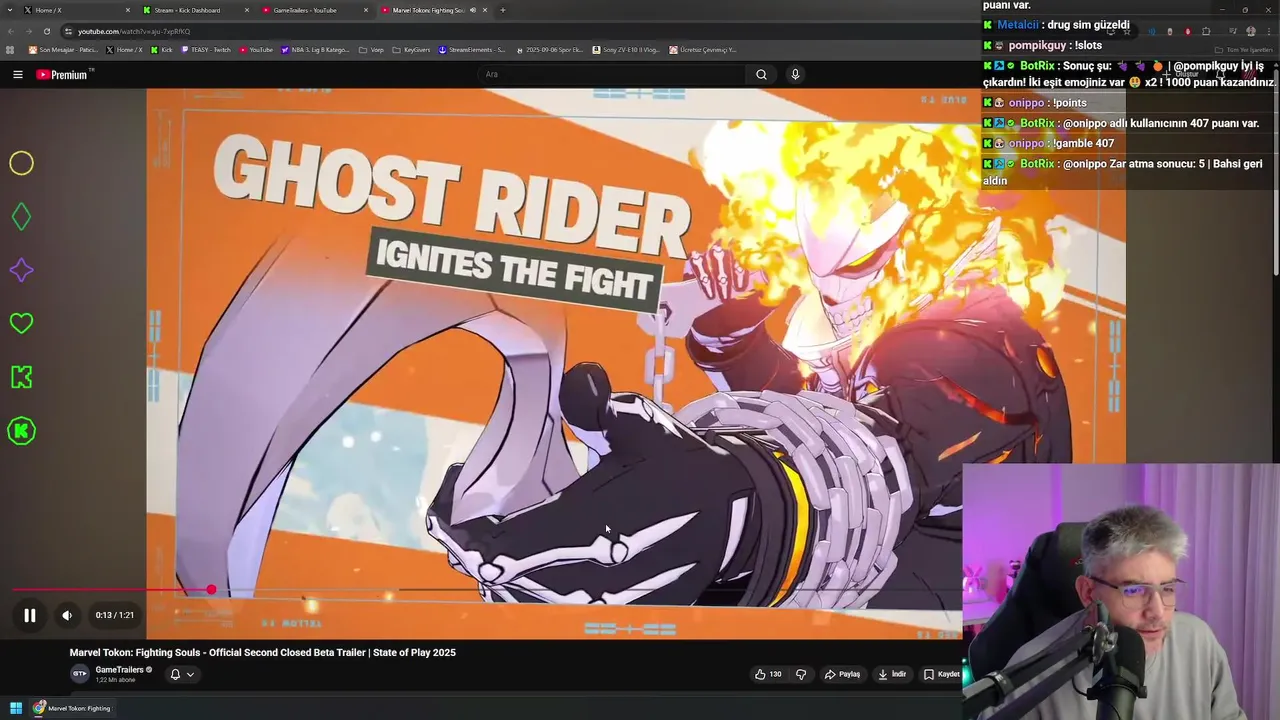Open Chrome three-dot menu

(x=1269, y=31)
